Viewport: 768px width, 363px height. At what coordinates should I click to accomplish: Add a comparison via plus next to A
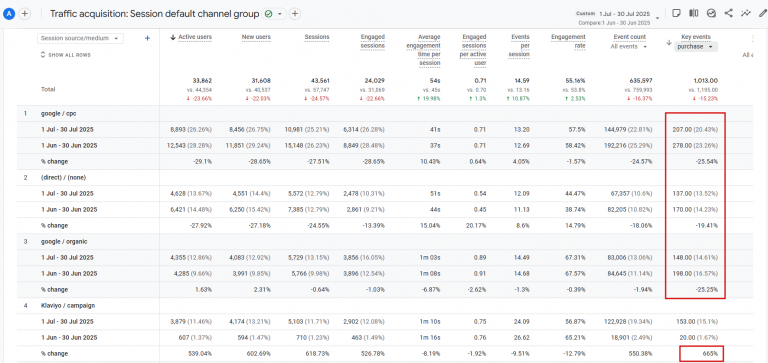click(x=25, y=14)
